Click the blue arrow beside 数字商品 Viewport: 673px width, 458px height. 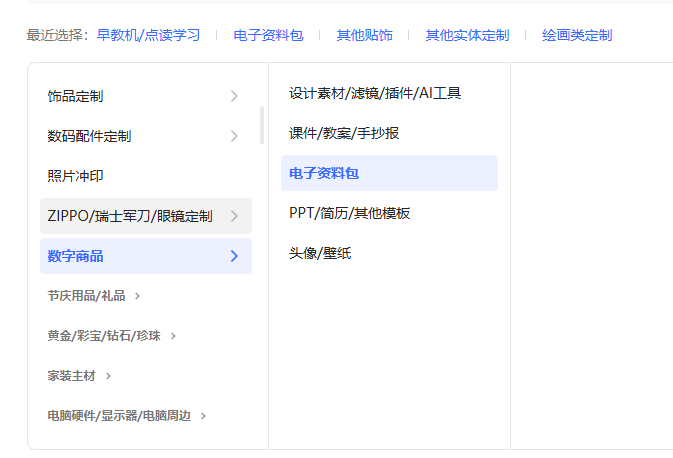(x=234, y=256)
